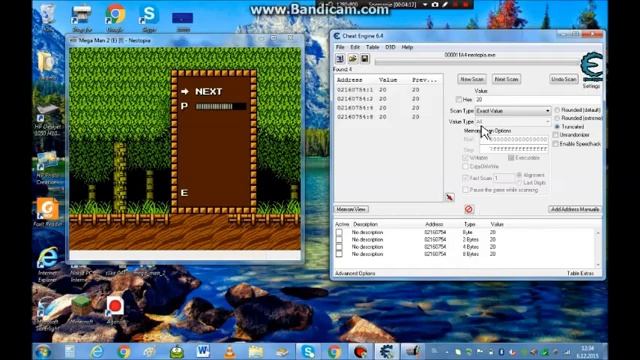Enable the Unrandomizer checkbox
The width and height of the screenshot is (640, 360).
pyautogui.click(x=556, y=135)
